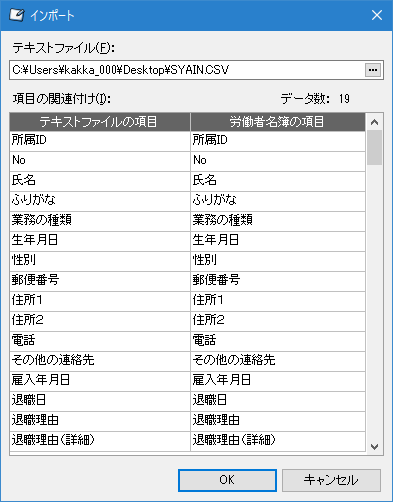The height and width of the screenshot is (502, 393).
Task: Select 退職理由(詳細) cell in 労働者名簿 column
Action: tap(278, 441)
